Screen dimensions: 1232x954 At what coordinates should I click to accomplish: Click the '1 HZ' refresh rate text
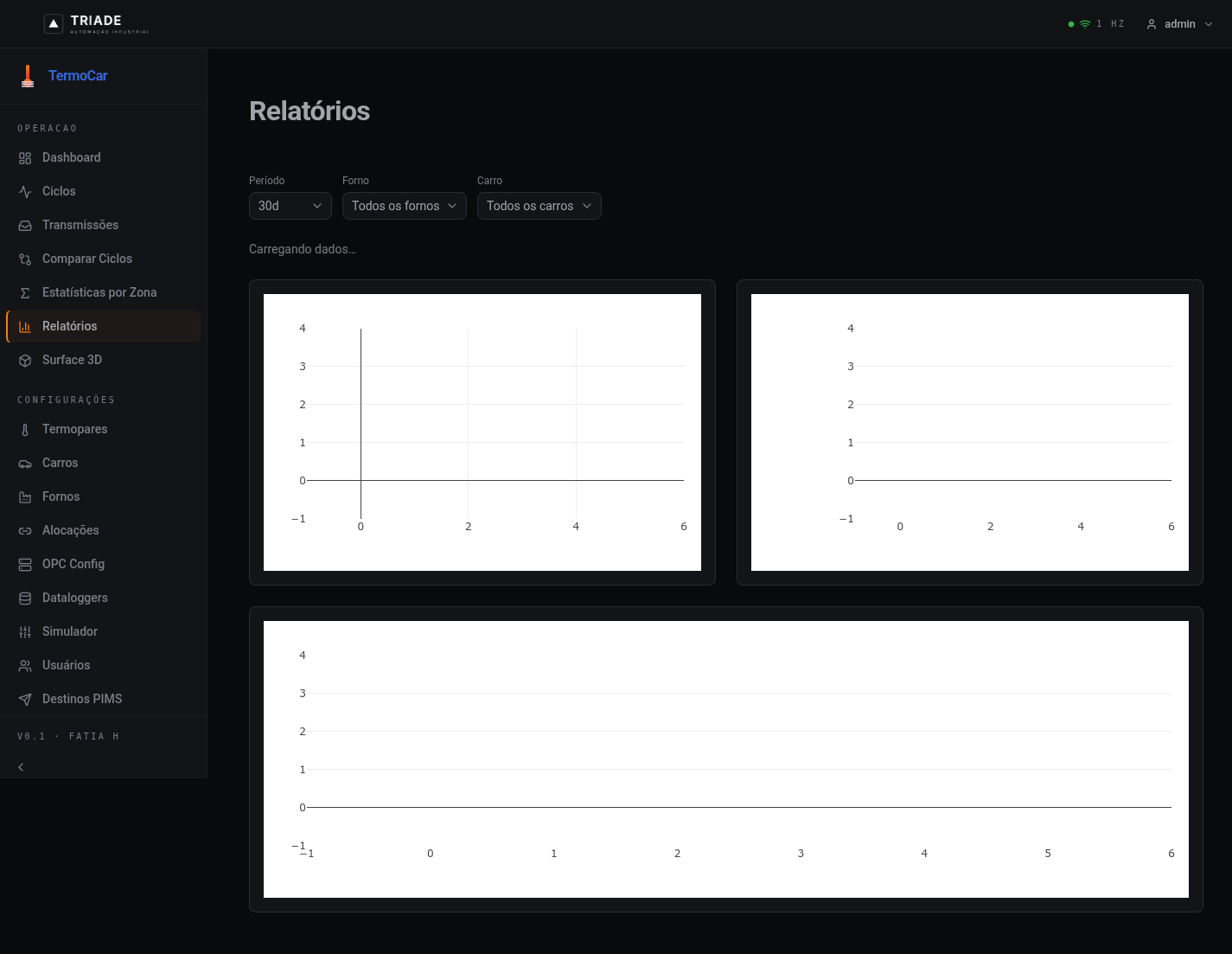(x=1111, y=24)
